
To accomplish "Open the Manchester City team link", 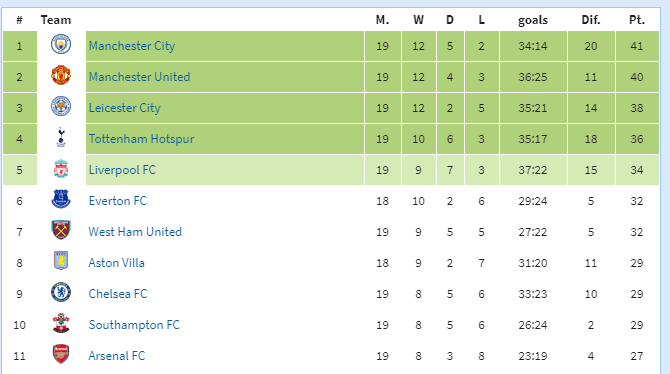I will point(132,46).
